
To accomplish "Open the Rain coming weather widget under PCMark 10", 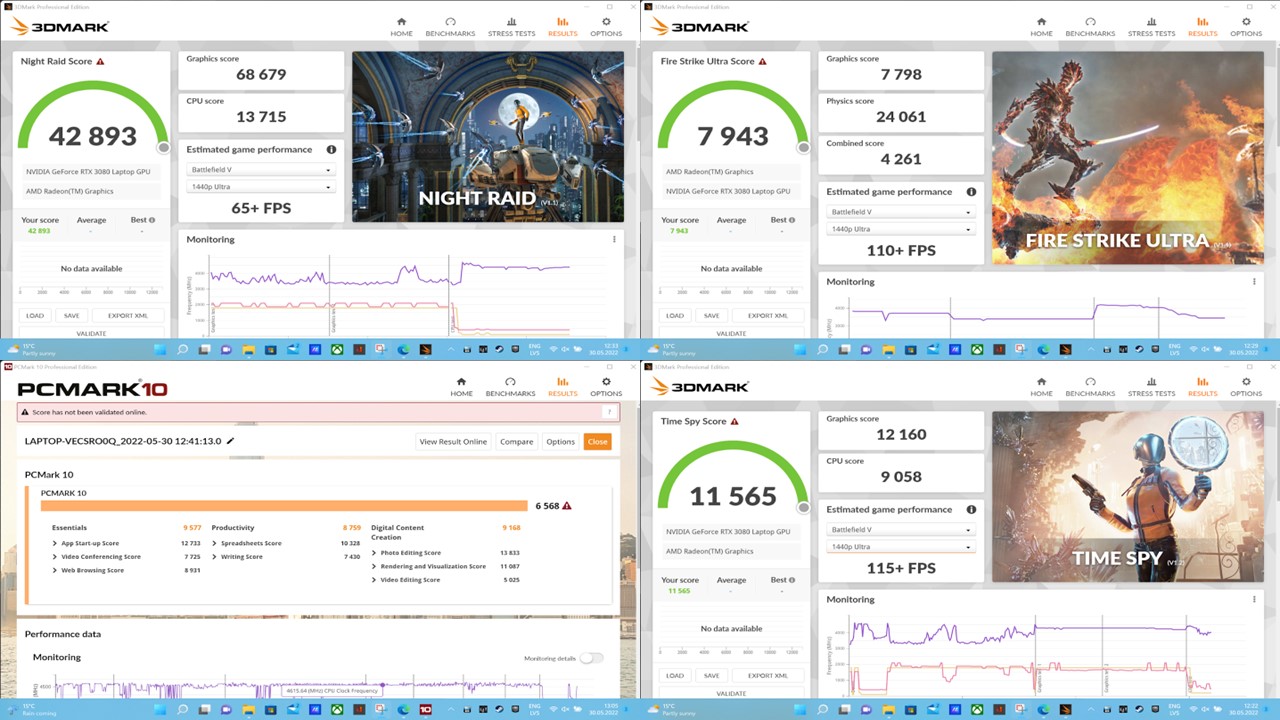I will (30, 709).
